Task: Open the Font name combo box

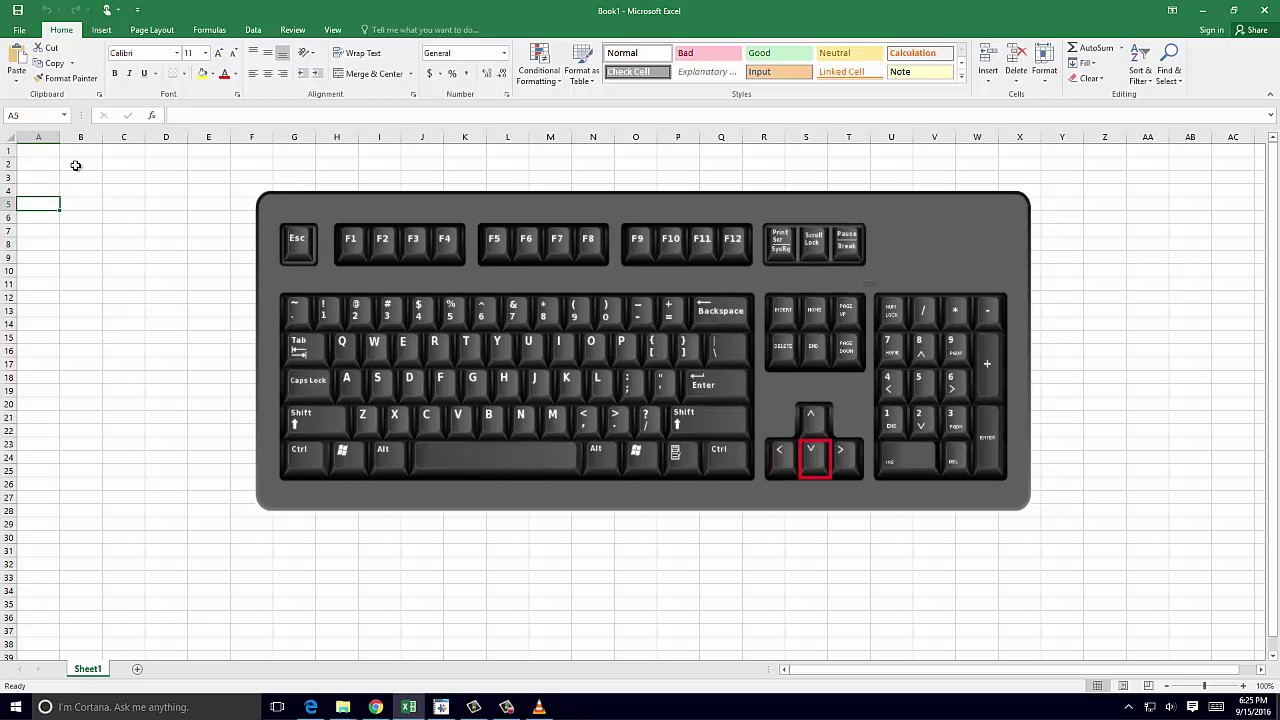Action: coord(144,53)
